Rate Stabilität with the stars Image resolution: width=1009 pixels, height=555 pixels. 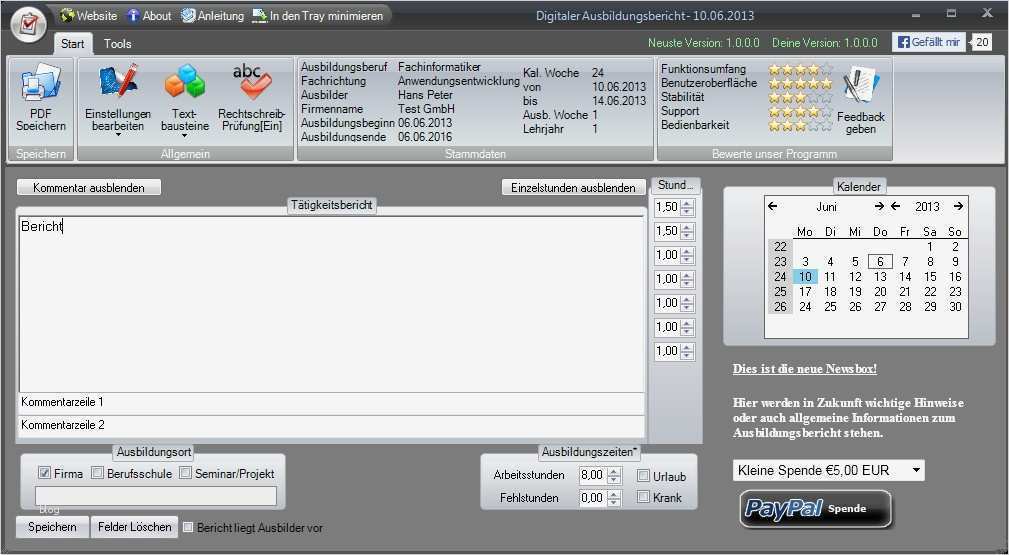[801, 97]
